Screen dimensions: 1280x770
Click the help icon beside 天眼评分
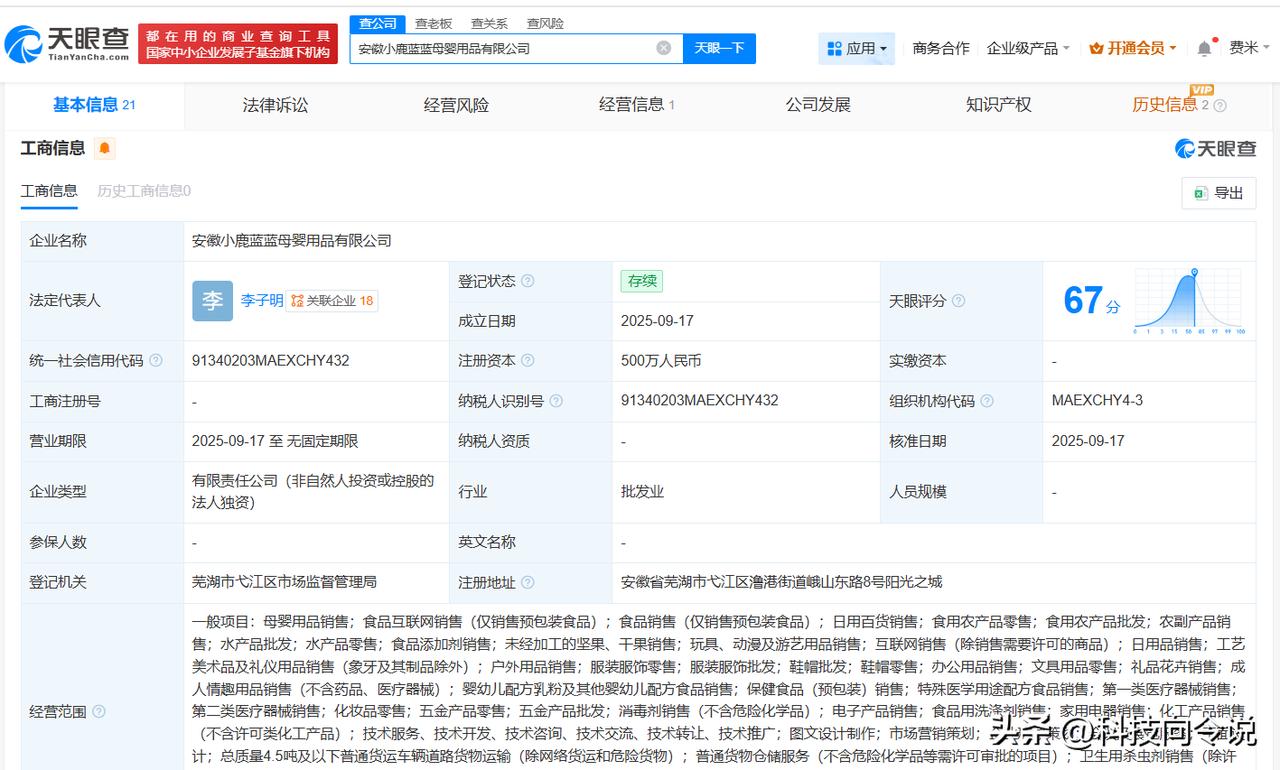pyautogui.click(x=958, y=301)
